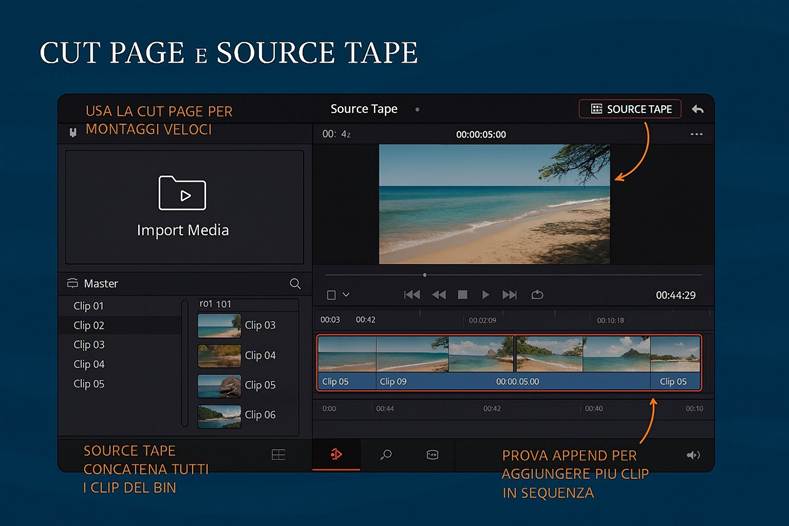Open Clip 04 thumbnail
This screenshot has width=789, height=526.
point(219,355)
